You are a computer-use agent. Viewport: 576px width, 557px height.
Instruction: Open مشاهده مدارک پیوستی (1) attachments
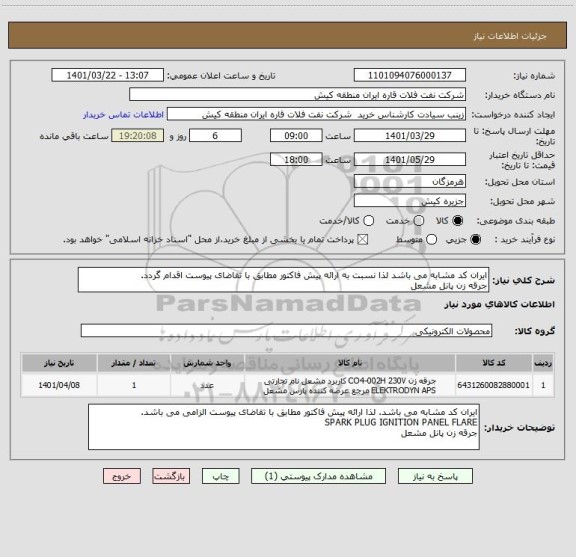[x=318, y=476]
